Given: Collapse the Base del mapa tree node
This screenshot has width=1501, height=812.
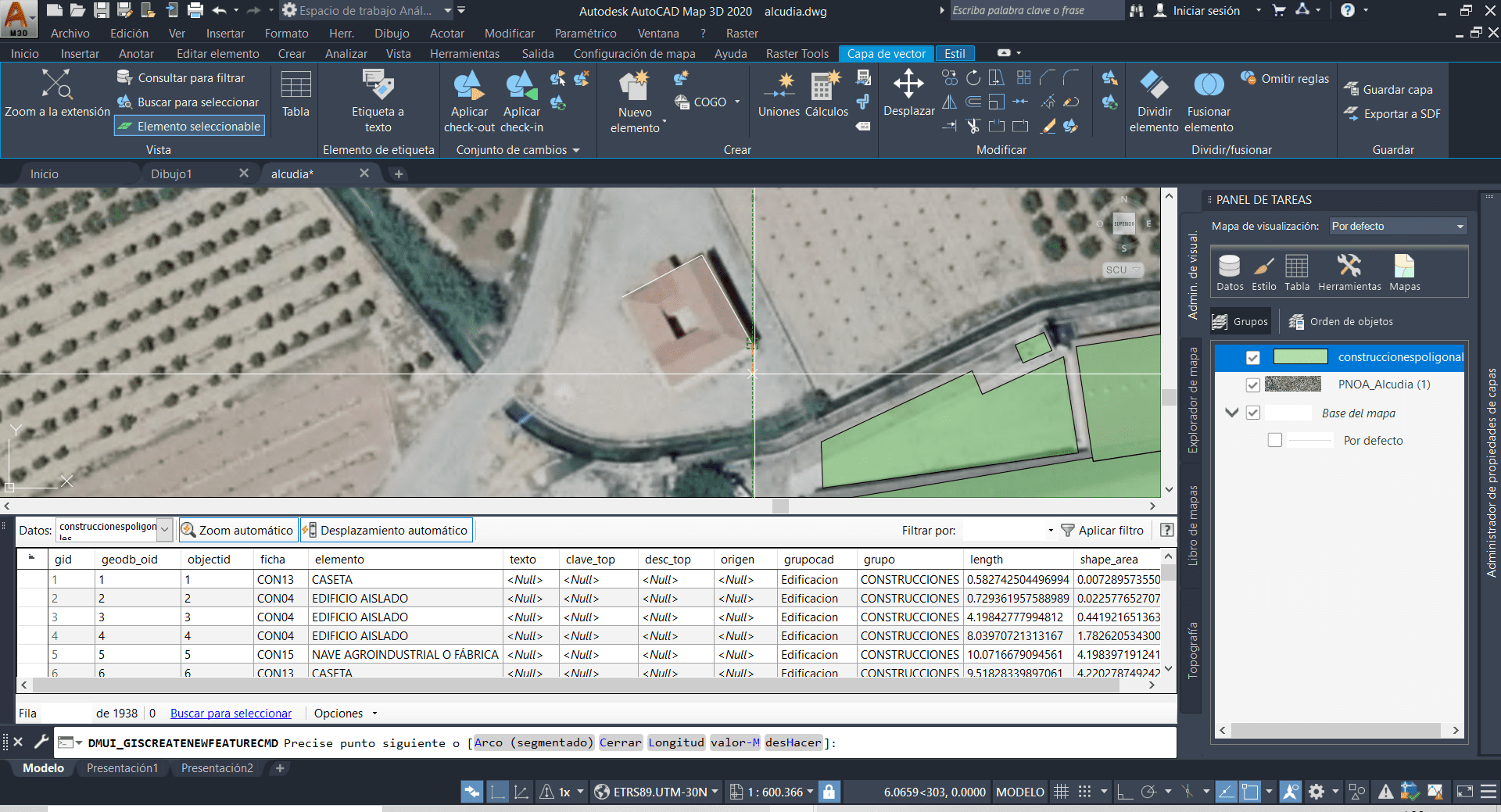Looking at the screenshot, I should 1232,413.
